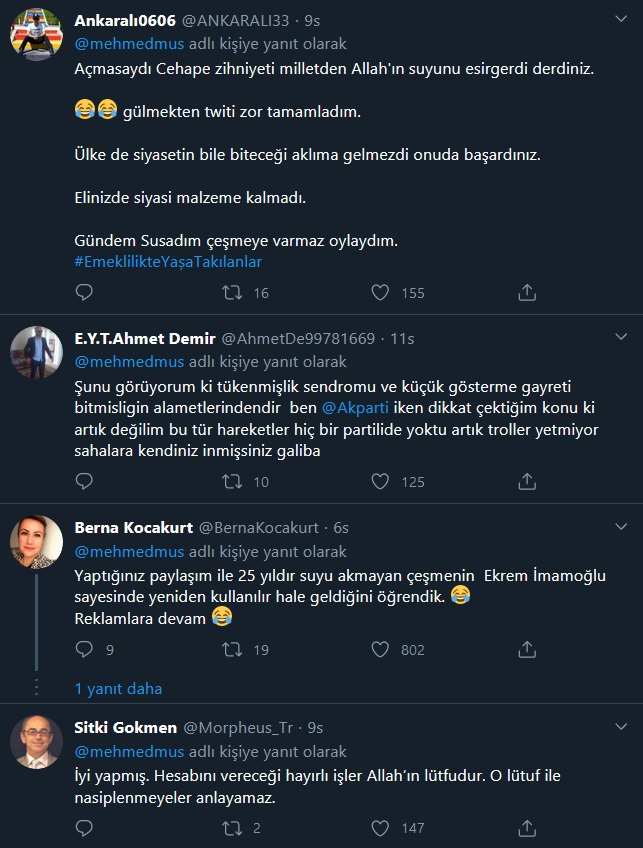Image resolution: width=643 pixels, height=848 pixels.
Task: Open the #EmeklilikteYaşaTakılanlar hashtag
Action: coord(168,262)
